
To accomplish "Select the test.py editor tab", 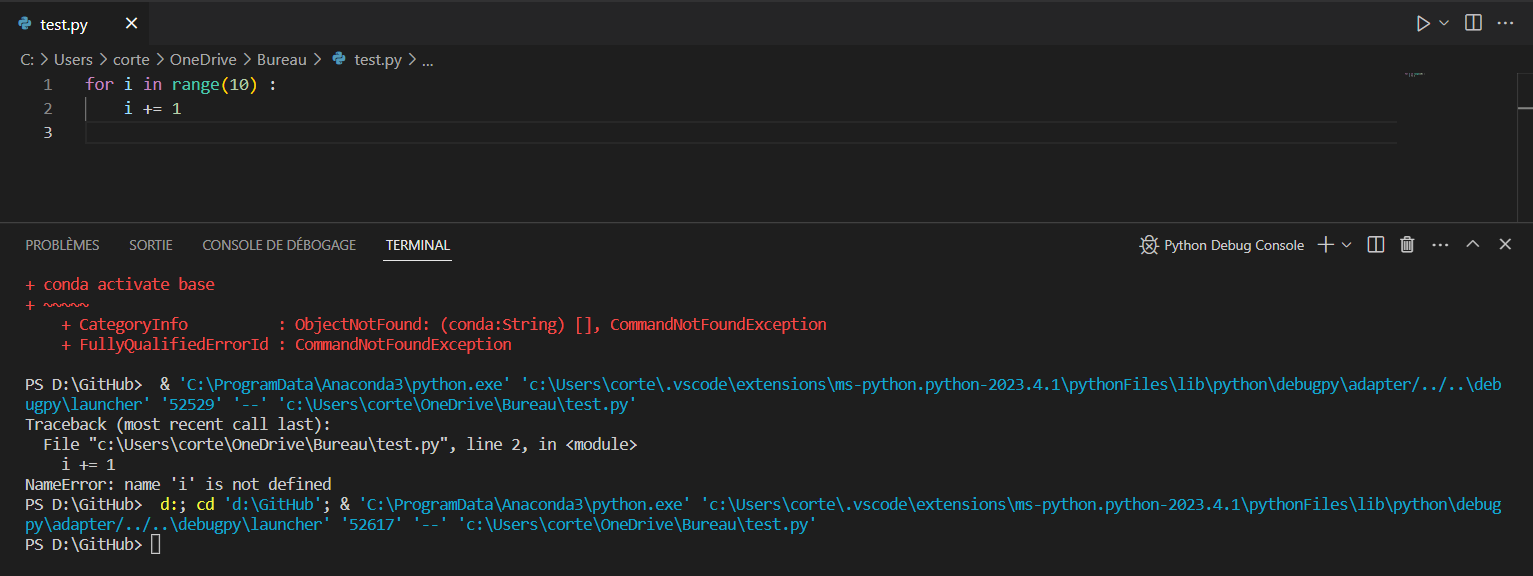I will click(x=64, y=24).
